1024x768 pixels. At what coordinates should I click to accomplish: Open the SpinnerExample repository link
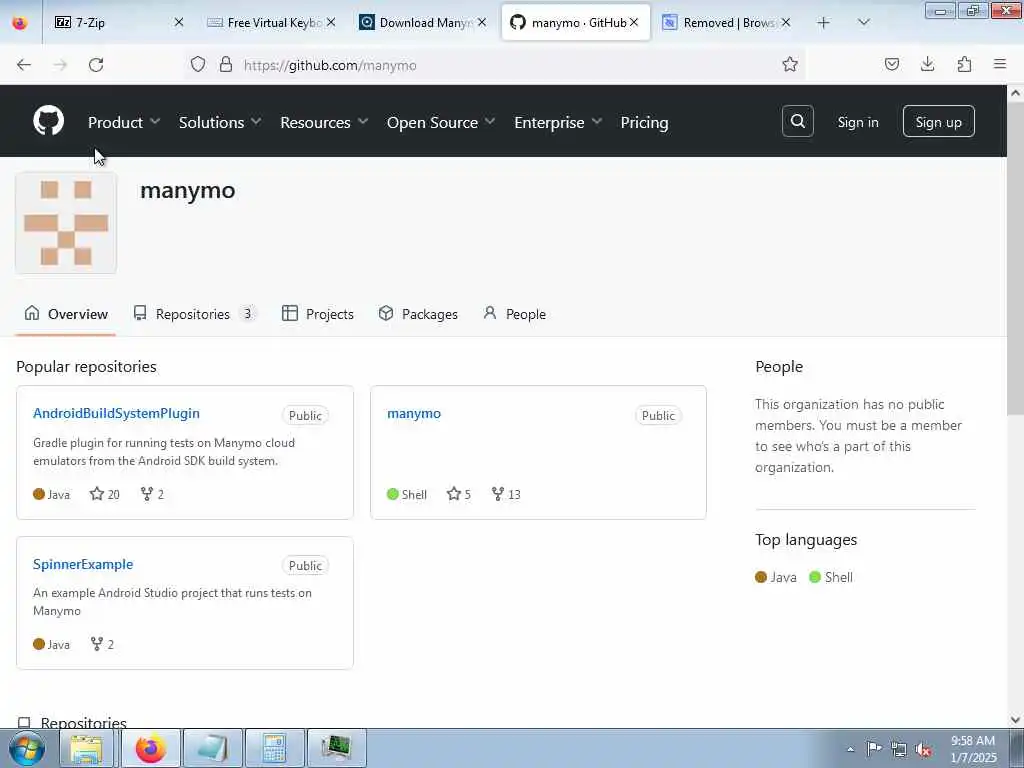click(x=83, y=564)
